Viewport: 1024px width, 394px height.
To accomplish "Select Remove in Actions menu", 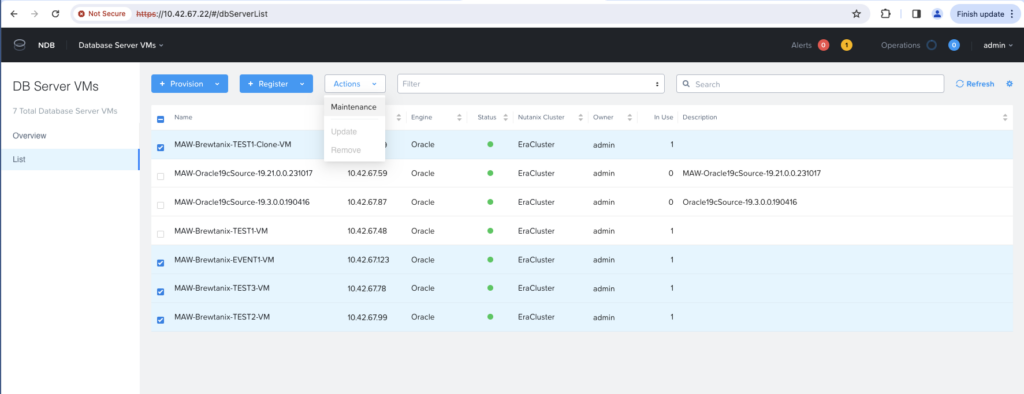I will 345,150.
